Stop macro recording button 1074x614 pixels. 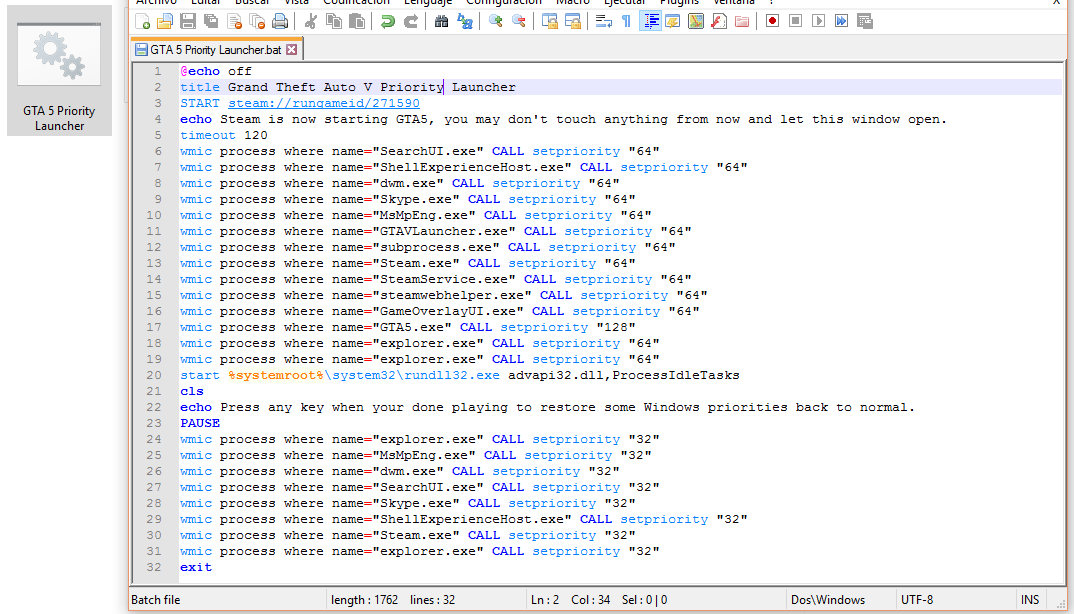pos(795,21)
